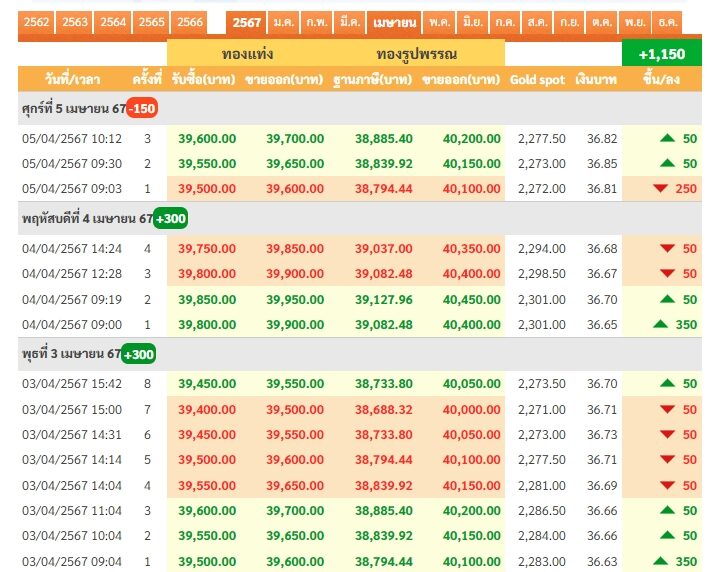This screenshot has width=707, height=572.
Task: Click the date cell 03/04/2567 15:42
Action: coord(72,384)
